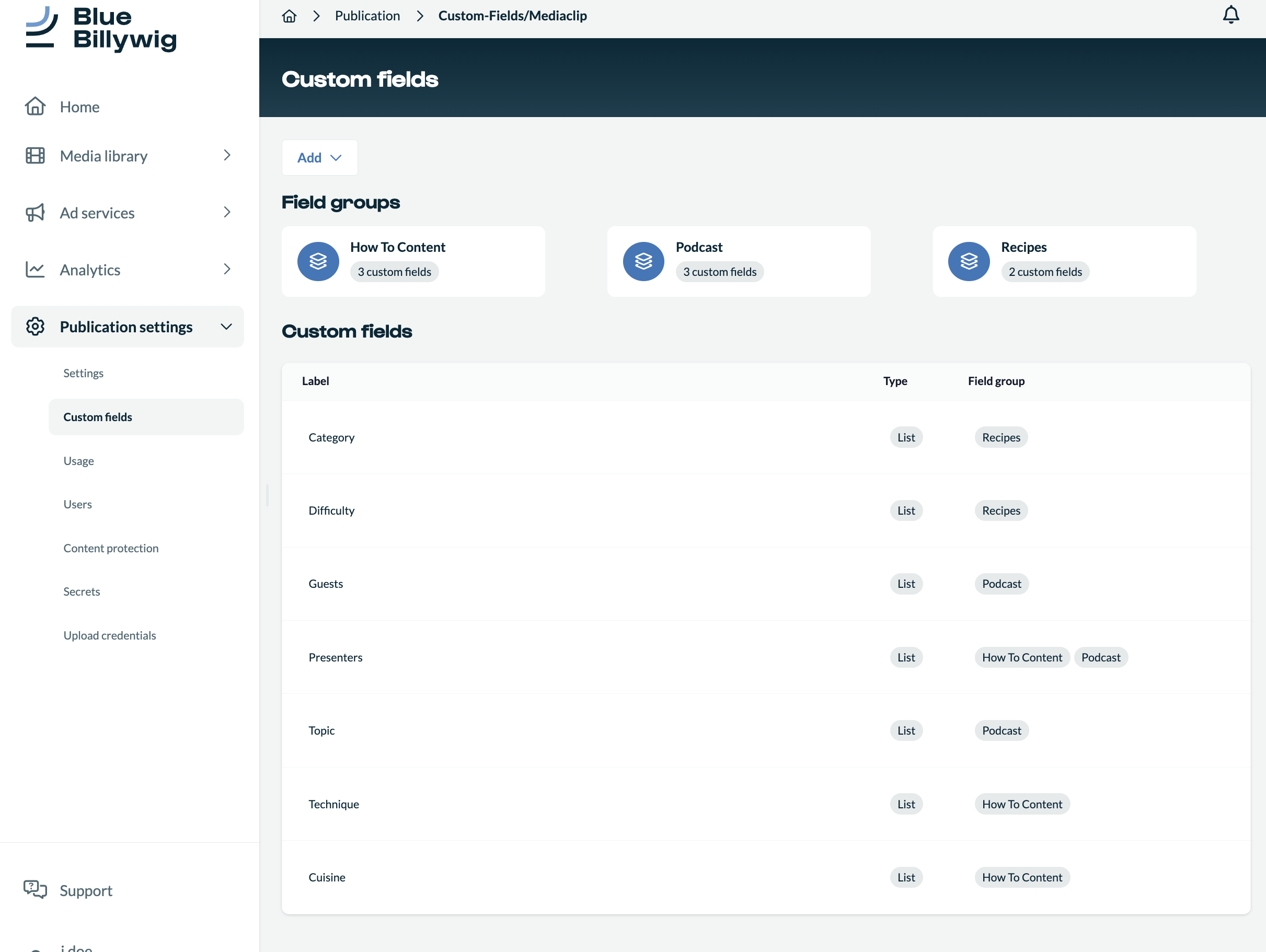Click the Media library film icon
This screenshot has height=952, width=1266.
coord(35,156)
